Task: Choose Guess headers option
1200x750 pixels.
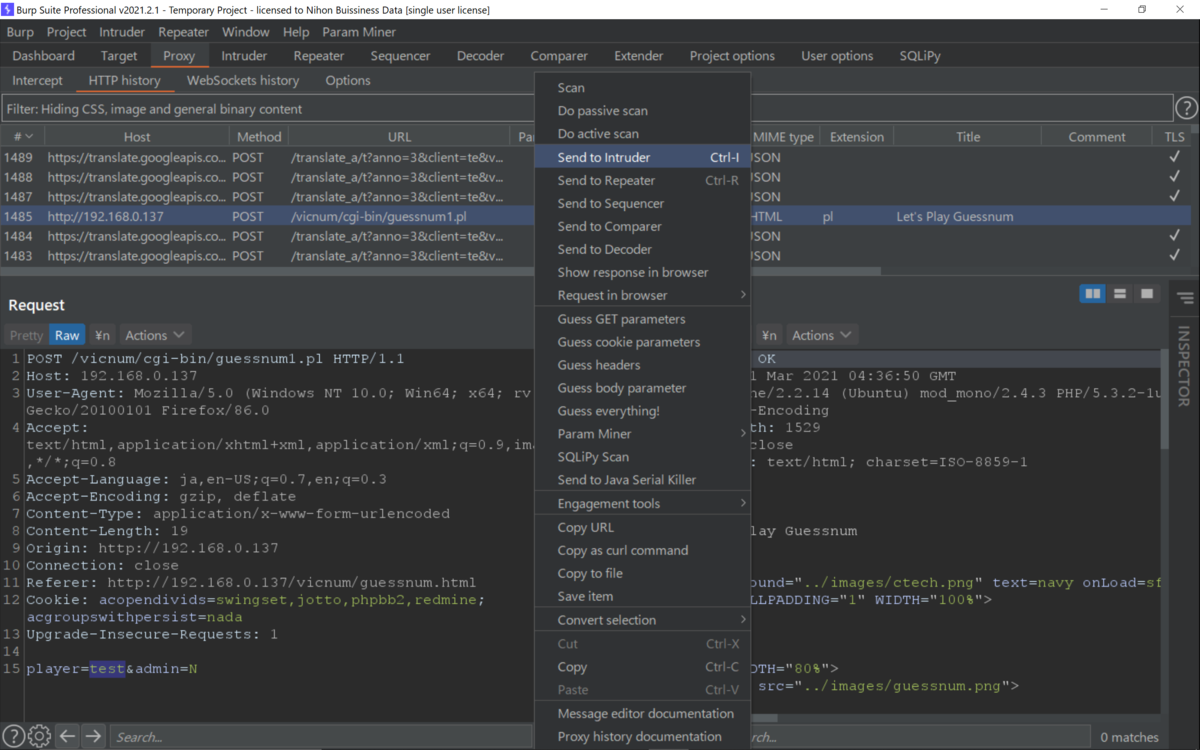Action: tap(642, 365)
